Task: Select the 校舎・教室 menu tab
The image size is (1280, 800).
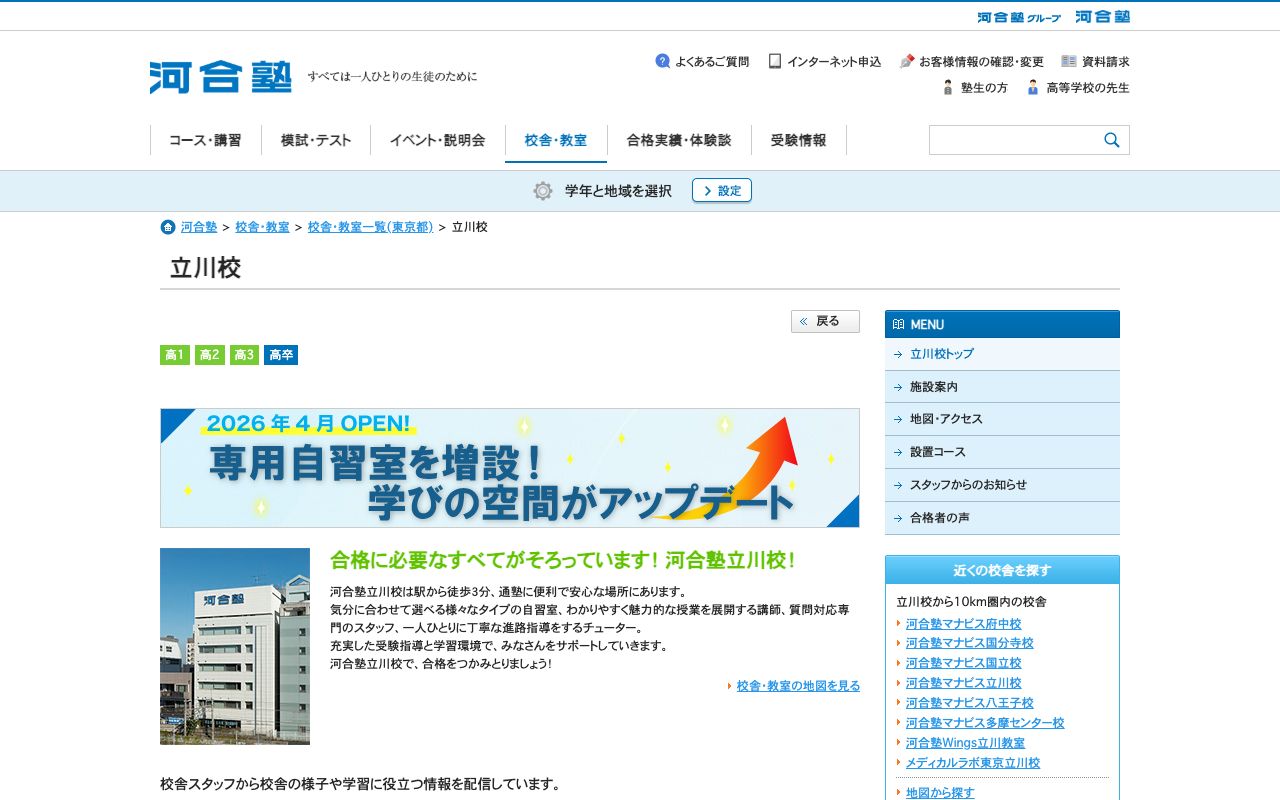Action: [x=556, y=141]
